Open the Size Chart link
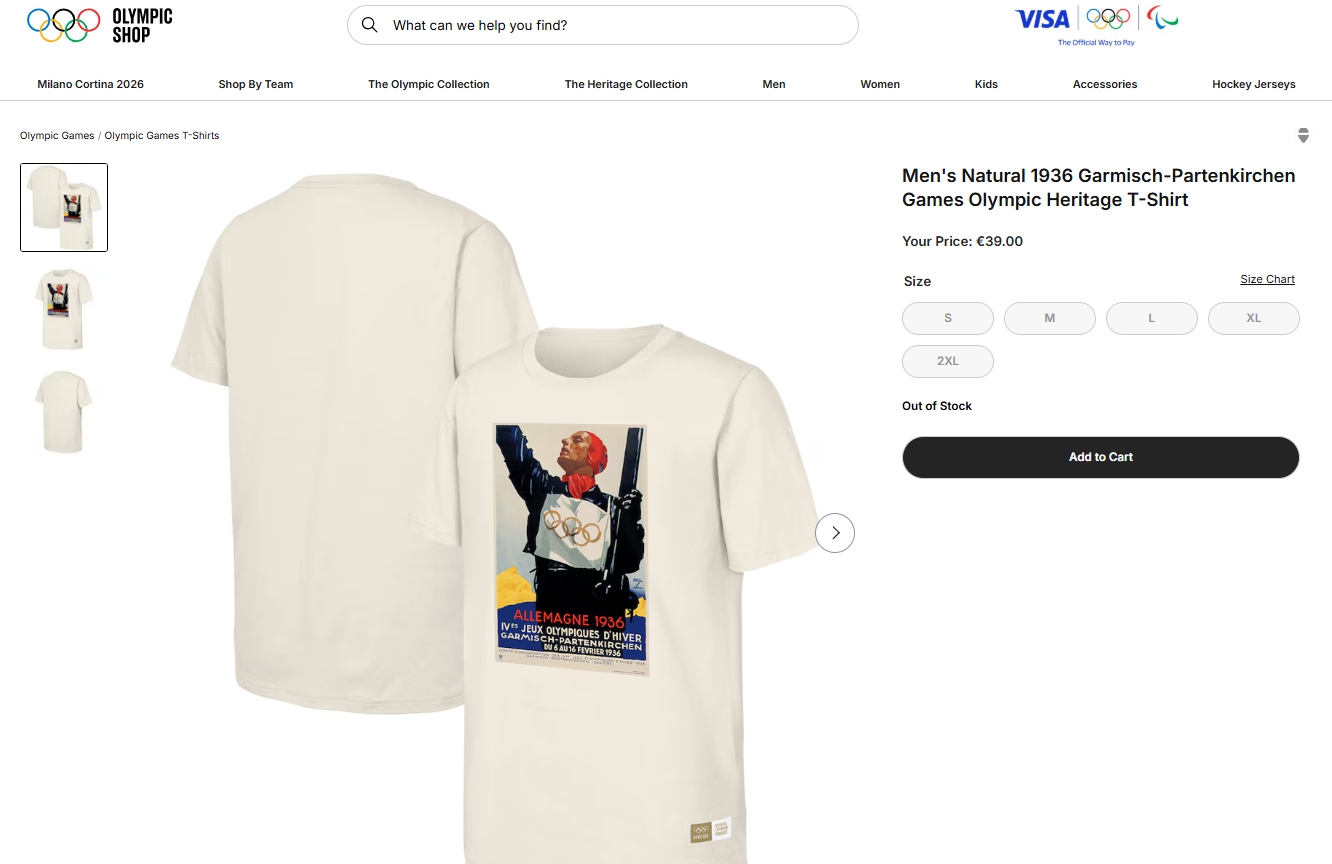This screenshot has width=1332, height=864. click(x=1267, y=279)
